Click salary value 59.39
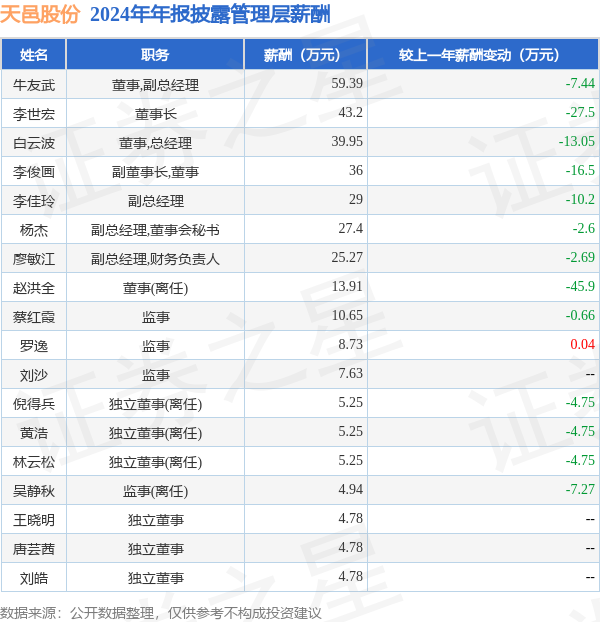This screenshot has width=600, height=622. 347,83
